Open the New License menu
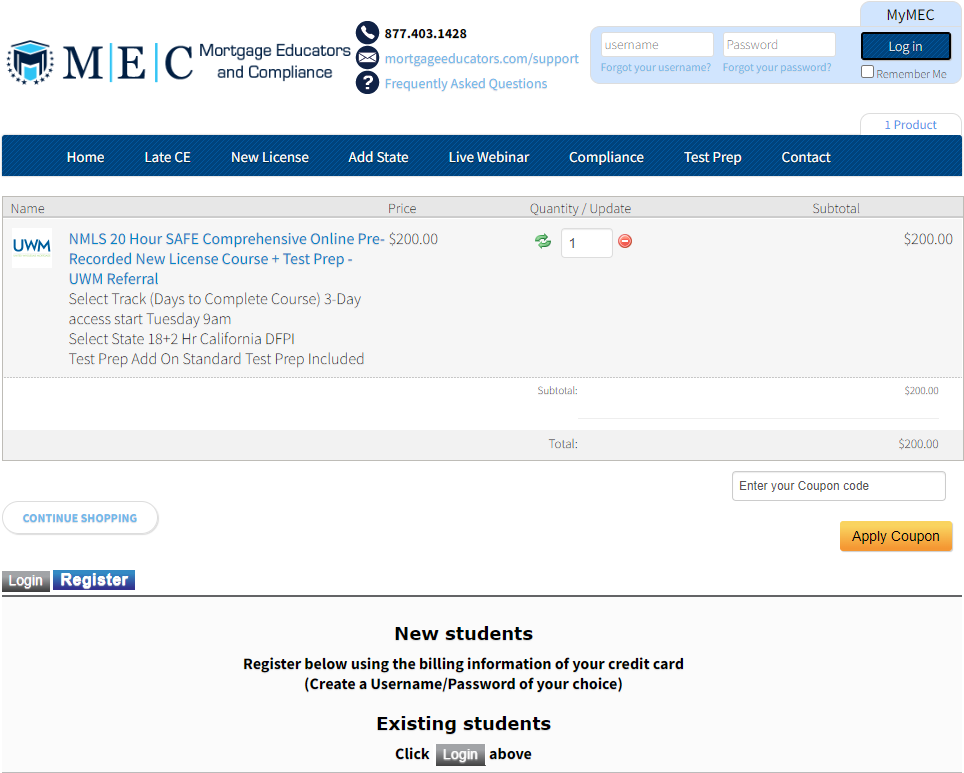 click(270, 157)
